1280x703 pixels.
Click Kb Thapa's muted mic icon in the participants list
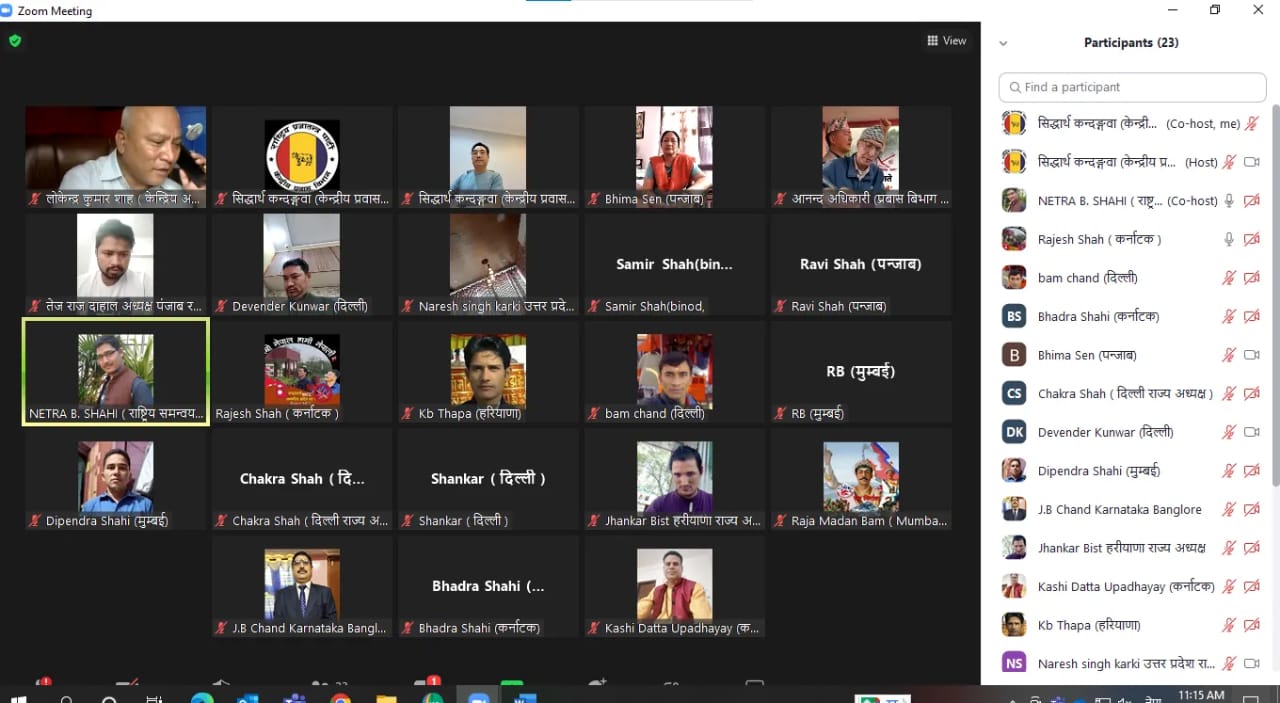point(1229,625)
